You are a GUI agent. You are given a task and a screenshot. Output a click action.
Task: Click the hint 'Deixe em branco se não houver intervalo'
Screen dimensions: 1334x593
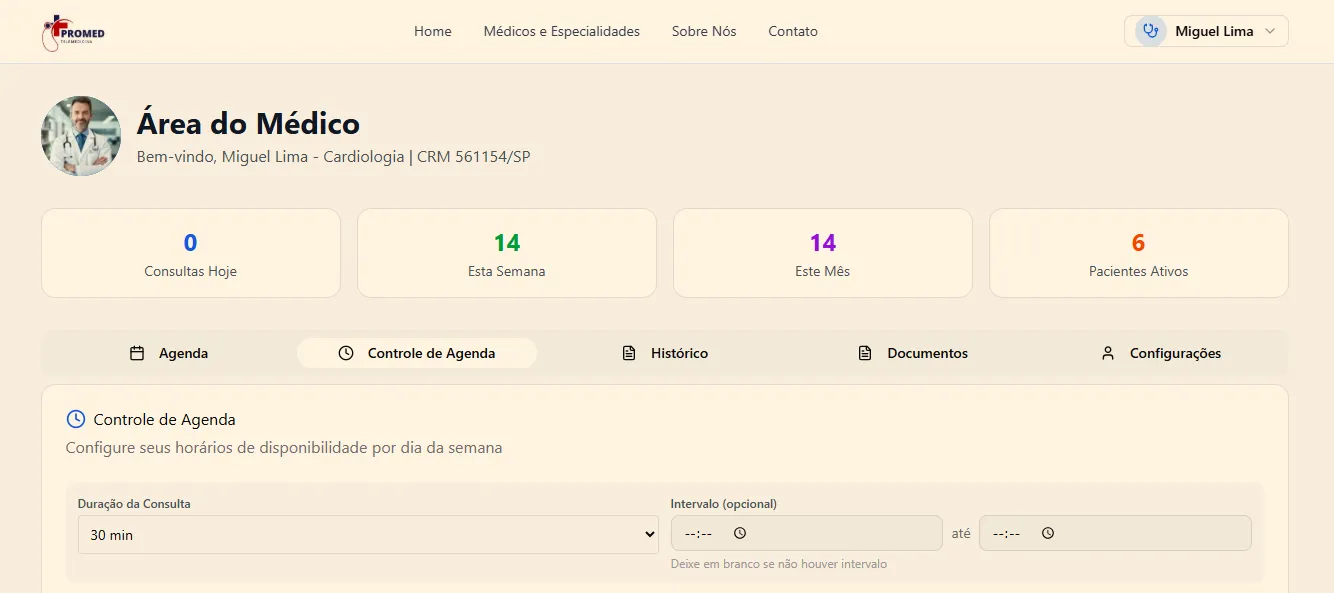(x=779, y=564)
